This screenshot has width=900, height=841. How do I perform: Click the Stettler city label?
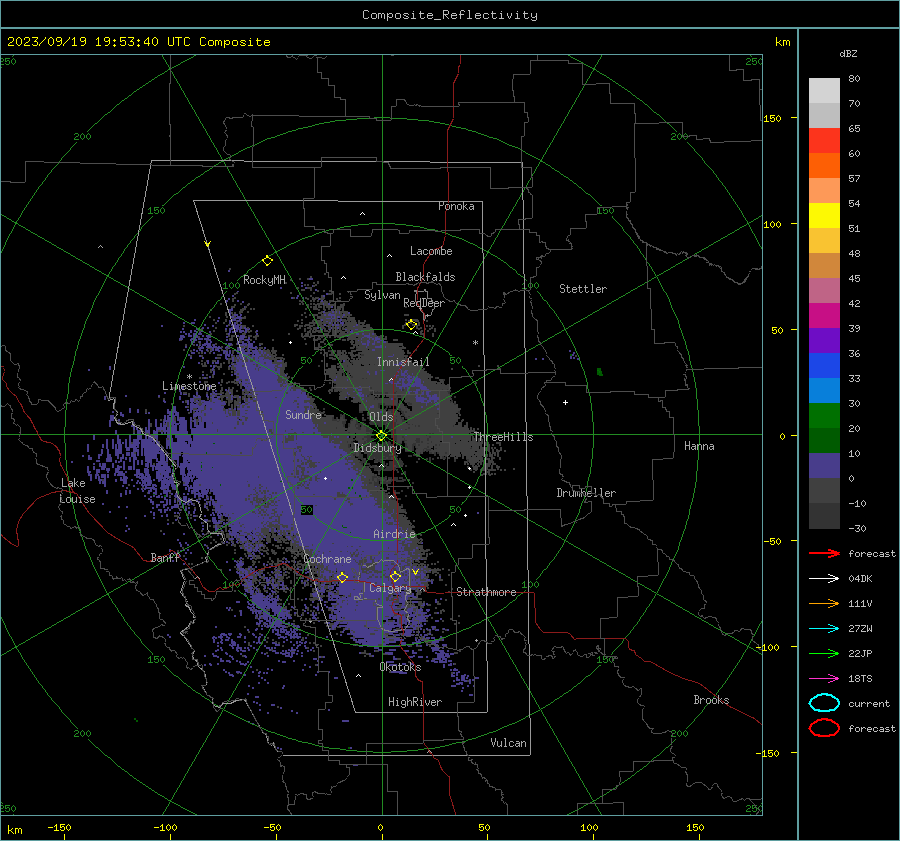click(583, 289)
